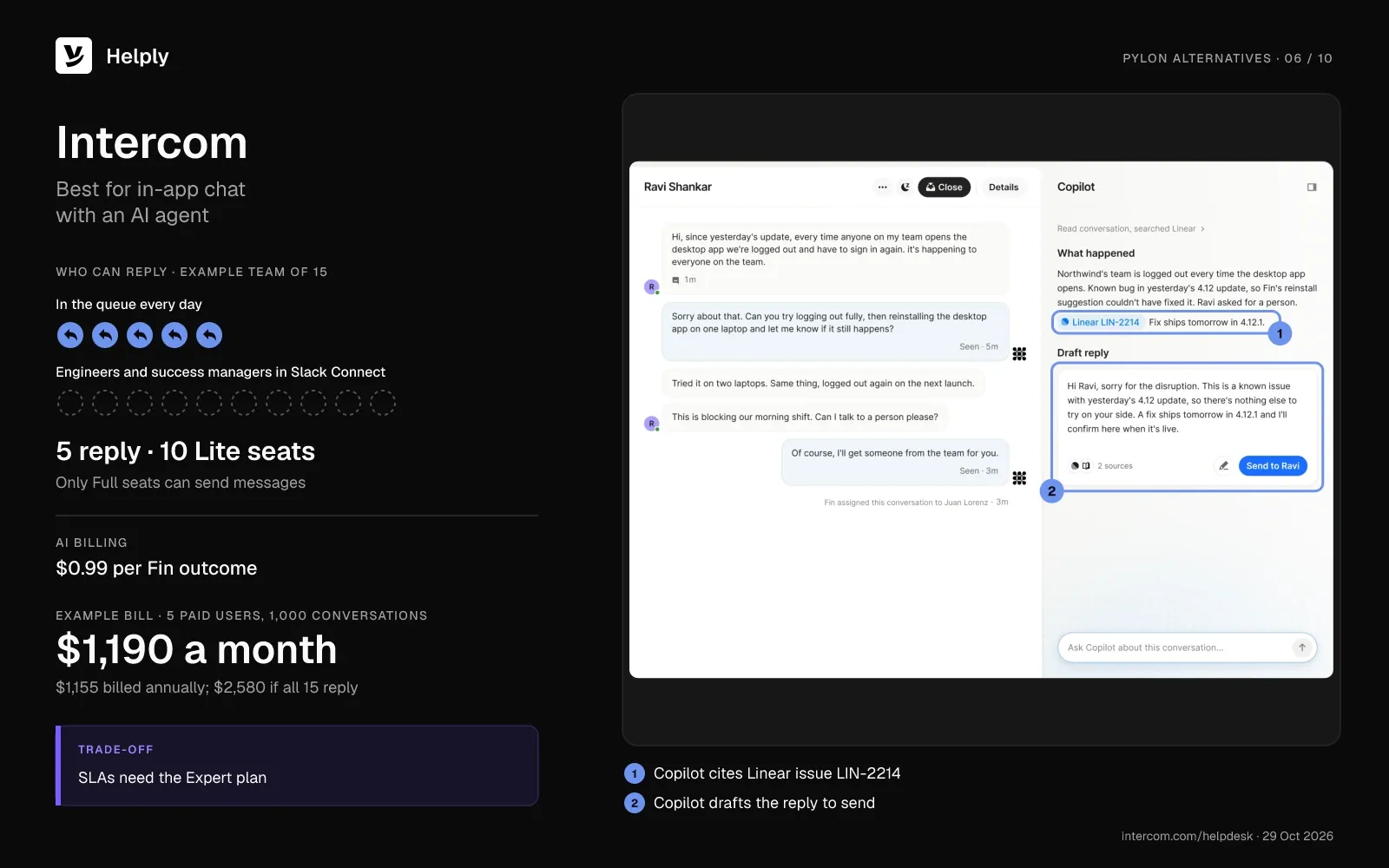Click the 'Draft reply' heading

(1083, 353)
